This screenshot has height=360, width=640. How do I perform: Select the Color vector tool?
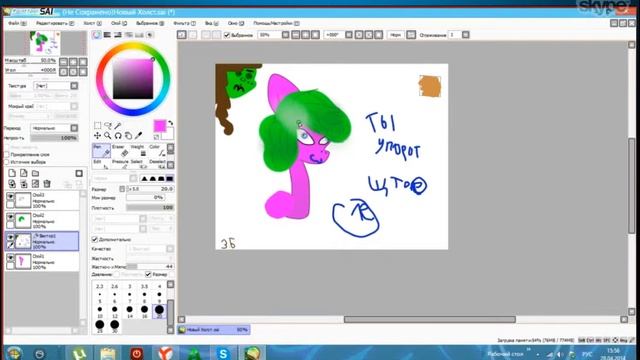pyautogui.click(x=157, y=150)
